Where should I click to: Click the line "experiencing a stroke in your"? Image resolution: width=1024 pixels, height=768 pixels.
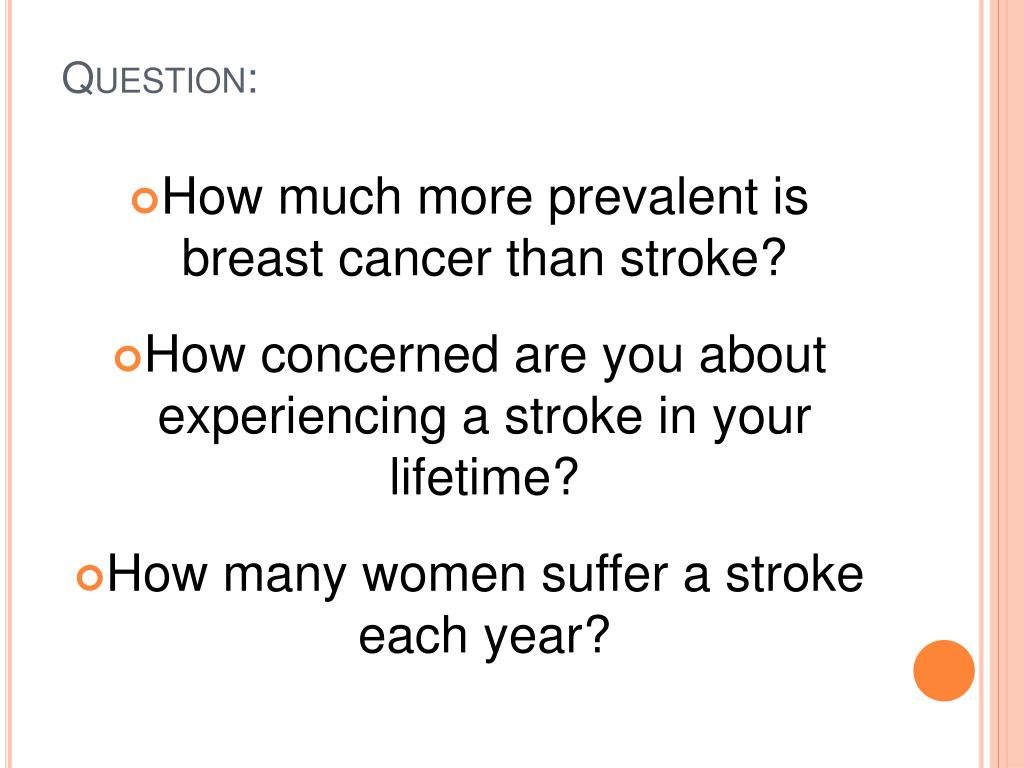pos(484,417)
